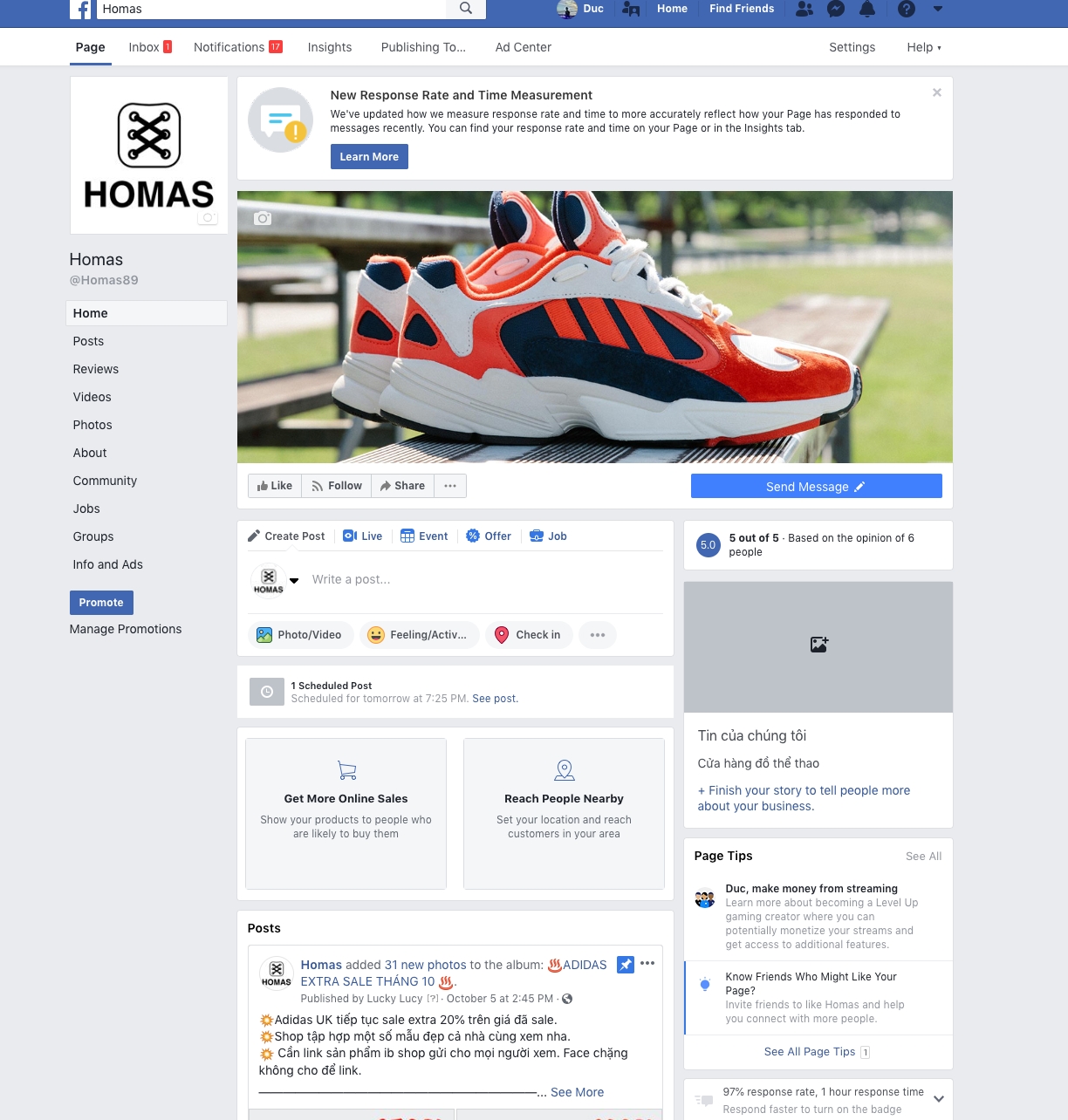Click the Follow button

point(337,486)
